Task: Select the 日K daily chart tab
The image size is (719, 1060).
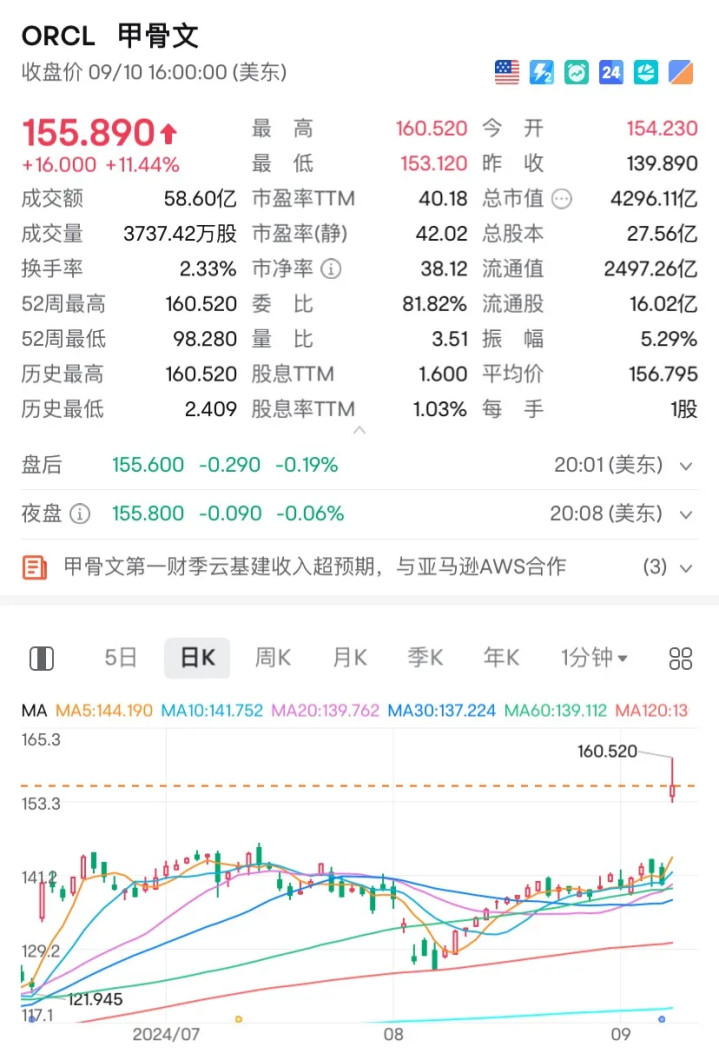Action: pos(197,657)
